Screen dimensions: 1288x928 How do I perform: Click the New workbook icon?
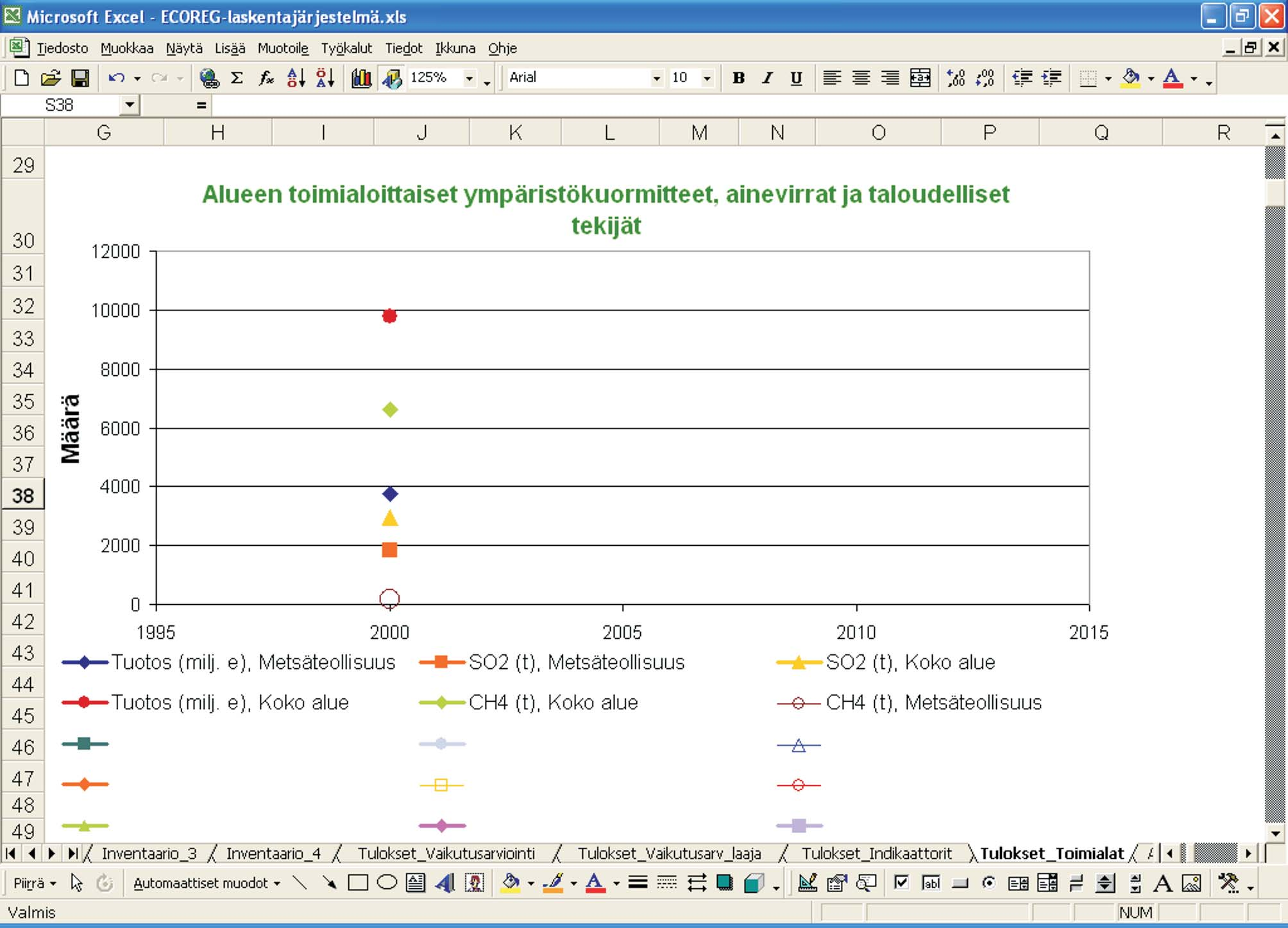[x=21, y=78]
